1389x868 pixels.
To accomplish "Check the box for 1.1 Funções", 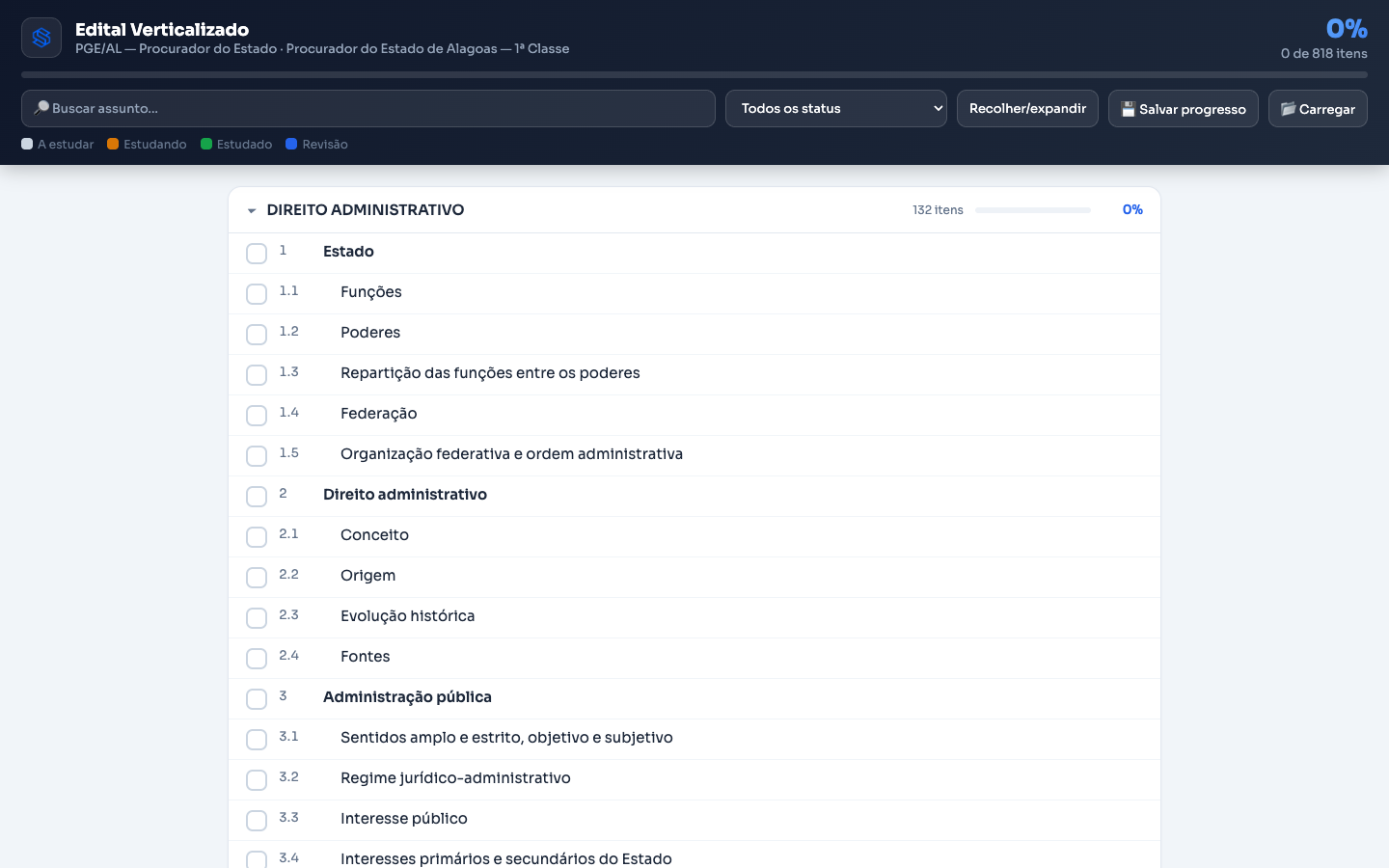I will click(x=257, y=294).
